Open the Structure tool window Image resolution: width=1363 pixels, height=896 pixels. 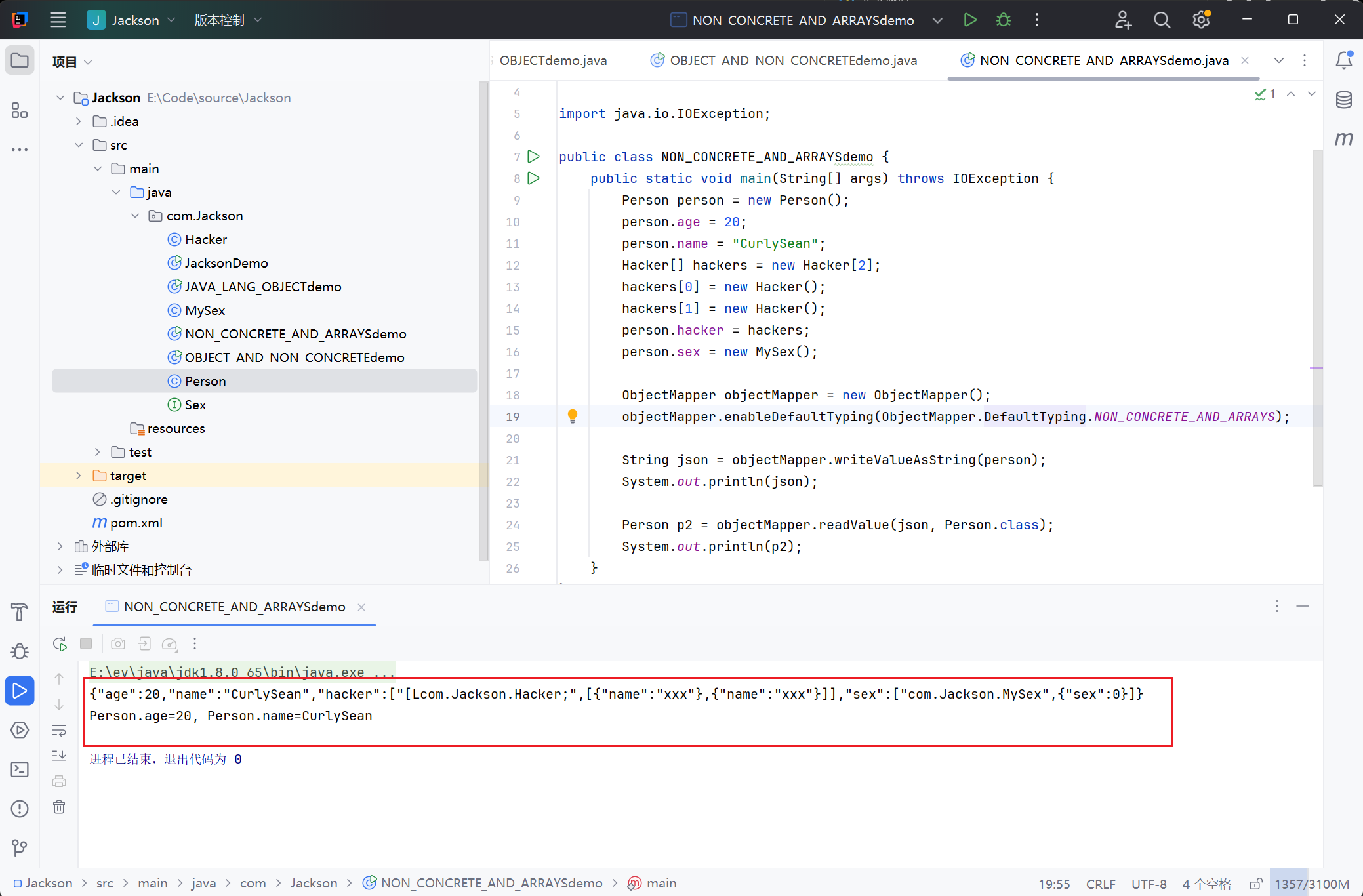coord(20,110)
